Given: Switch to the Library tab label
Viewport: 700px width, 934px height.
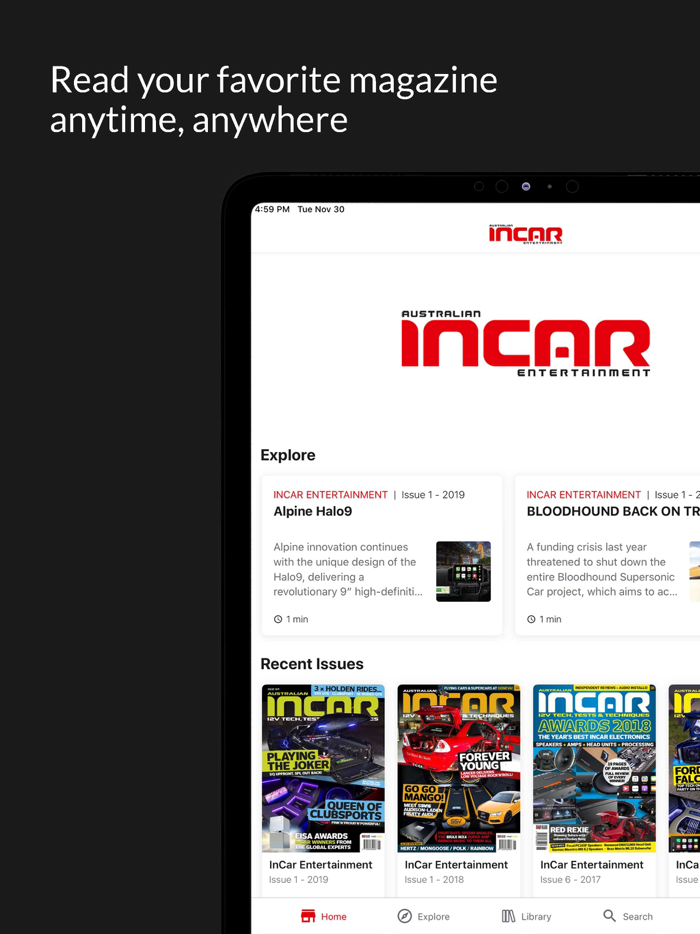Looking at the screenshot, I should coord(536,917).
